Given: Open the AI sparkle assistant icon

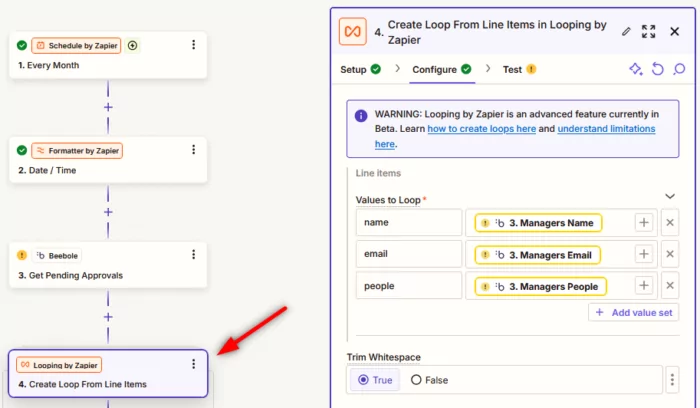Looking at the screenshot, I should point(636,69).
